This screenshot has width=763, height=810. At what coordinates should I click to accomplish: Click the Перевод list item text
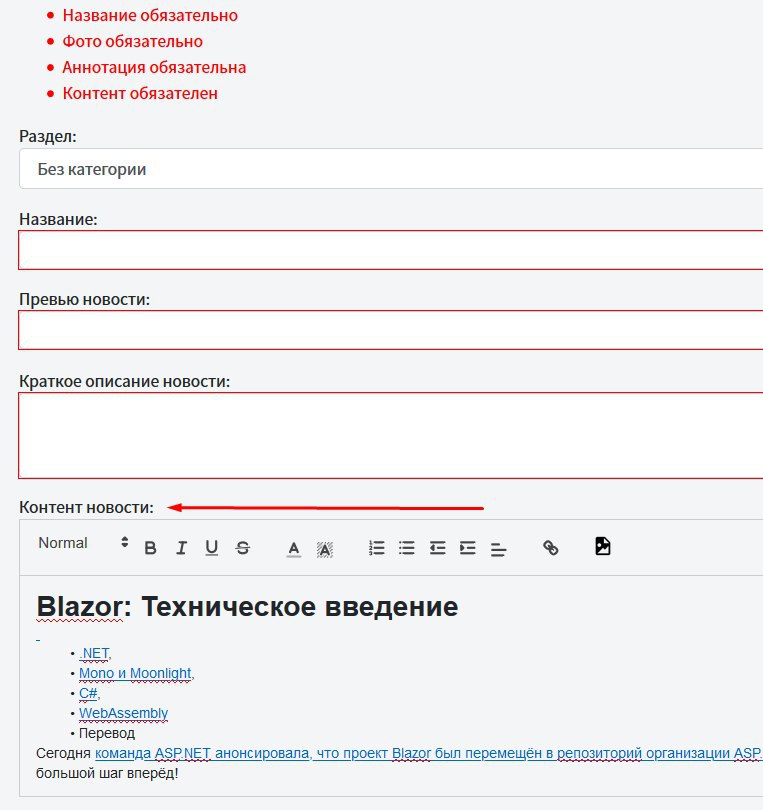pos(107,733)
